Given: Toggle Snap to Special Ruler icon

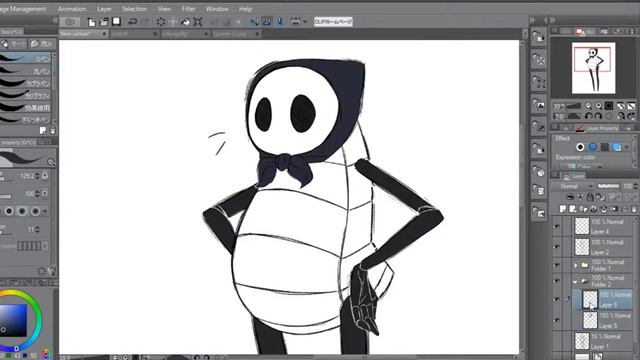Looking at the screenshot, I should (267, 22).
